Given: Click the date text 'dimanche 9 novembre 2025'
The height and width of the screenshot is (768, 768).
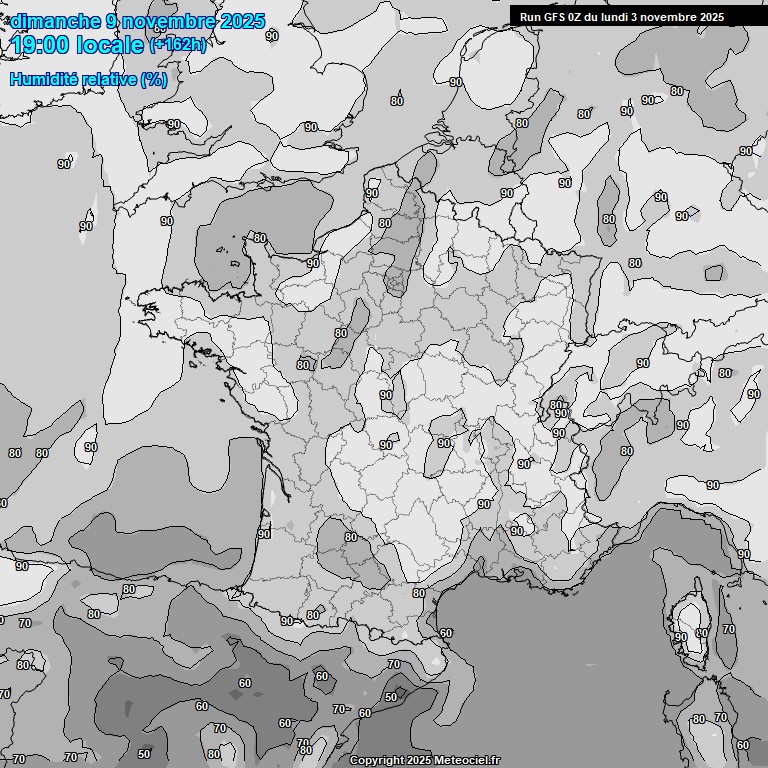Looking at the screenshot, I should 138,22.
